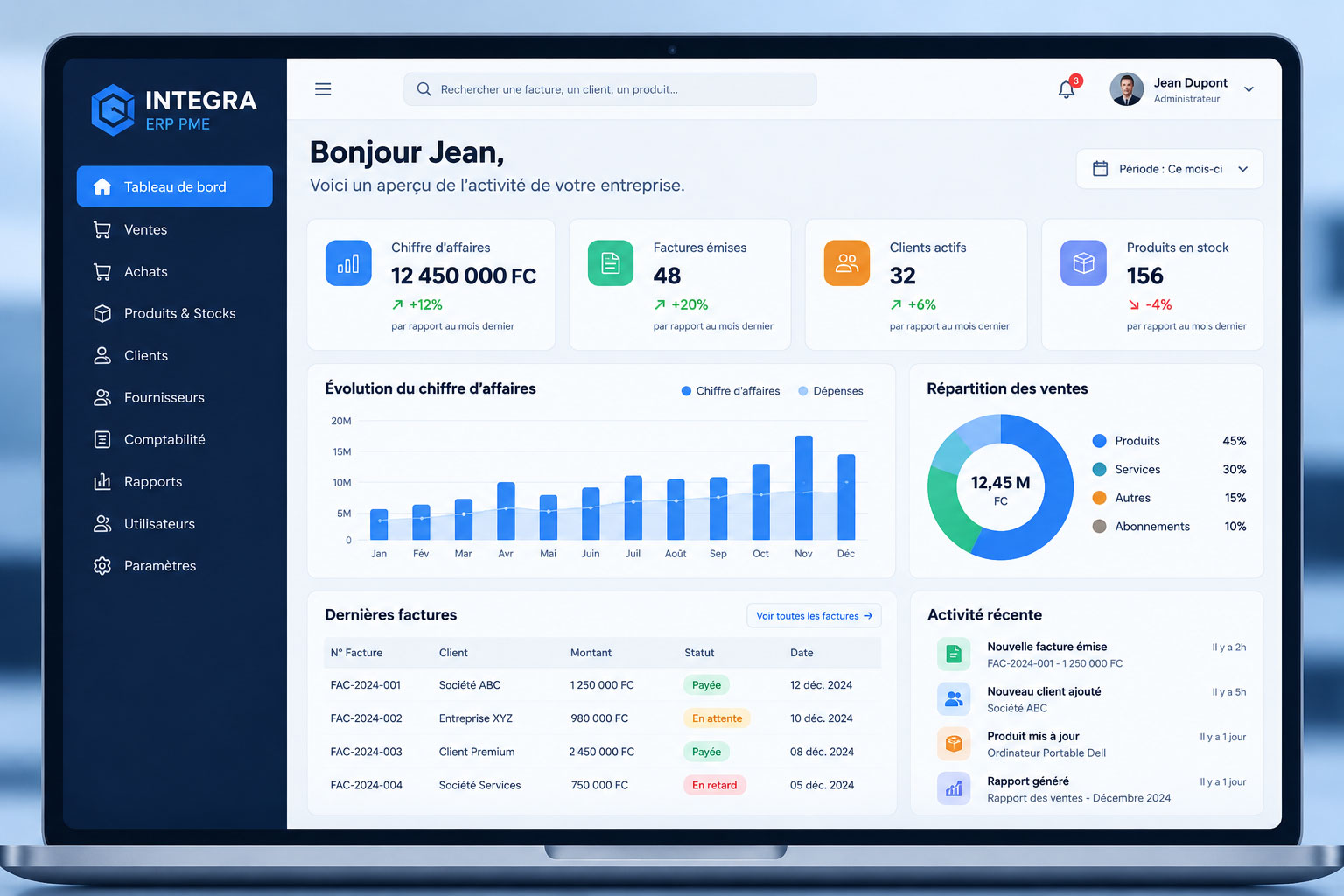
Task: Toggle the Chiffre d'affaires legend series
Action: click(731, 391)
